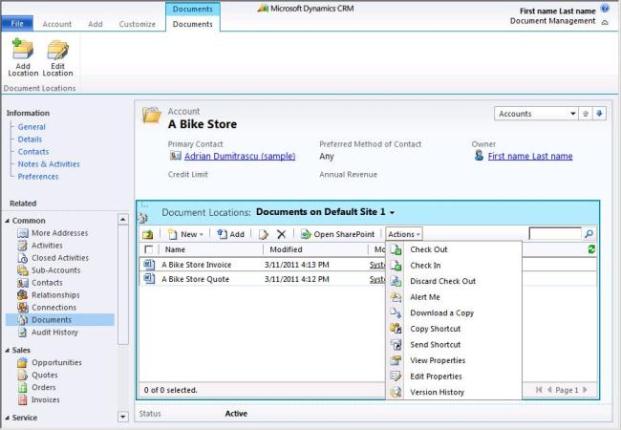Image resolution: width=621 pixels, height=430 pixels.
Task: Click the search magnifier icon in document grid
Action: pyautogui.click(x=589, y=234)
